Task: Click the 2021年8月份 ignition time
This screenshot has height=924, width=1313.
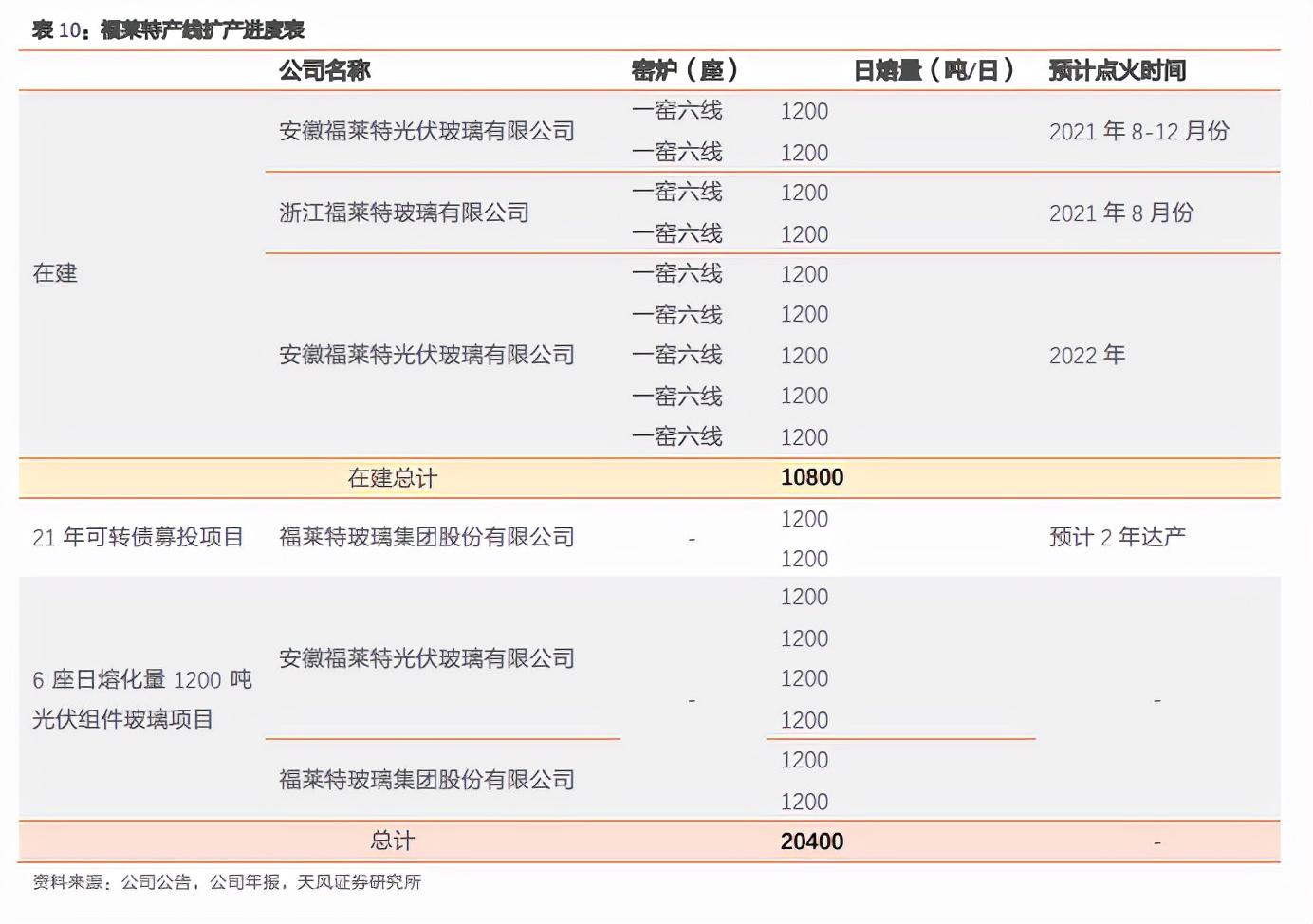Action: pos(1120,213)
